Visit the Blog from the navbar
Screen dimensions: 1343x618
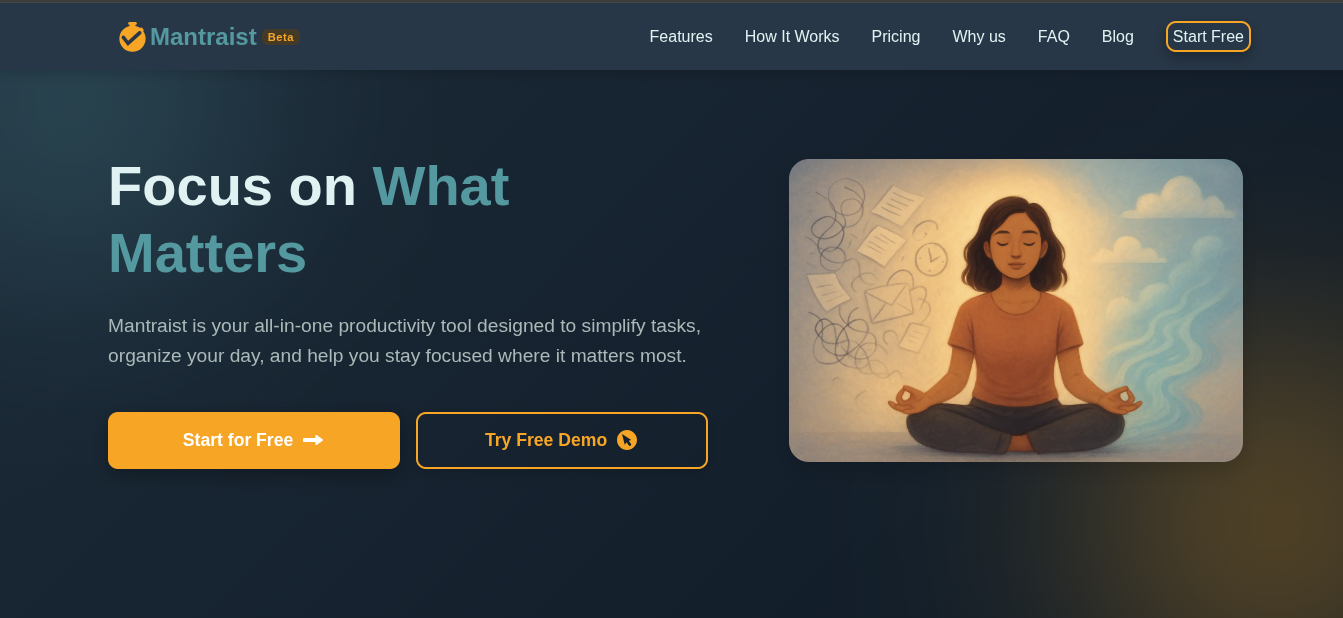(x=1118, y=37)
